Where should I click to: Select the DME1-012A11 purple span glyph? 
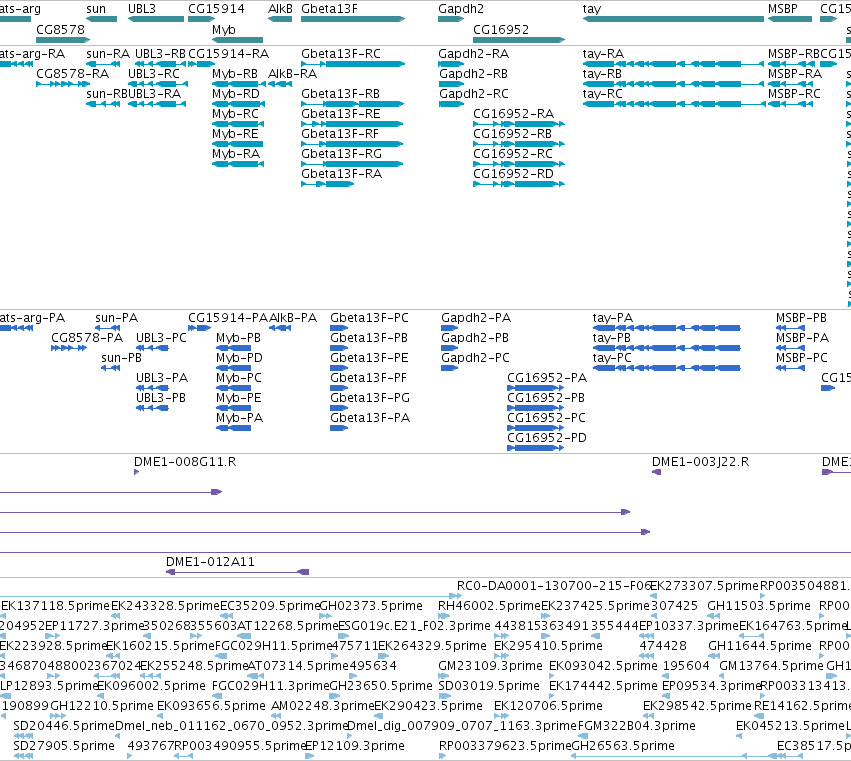click(x=237, y=572)
